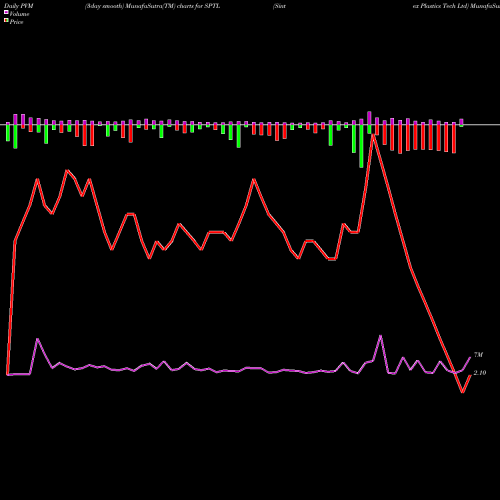Click the lowest point of the red price line
The image size is (500, 500).
463,392
